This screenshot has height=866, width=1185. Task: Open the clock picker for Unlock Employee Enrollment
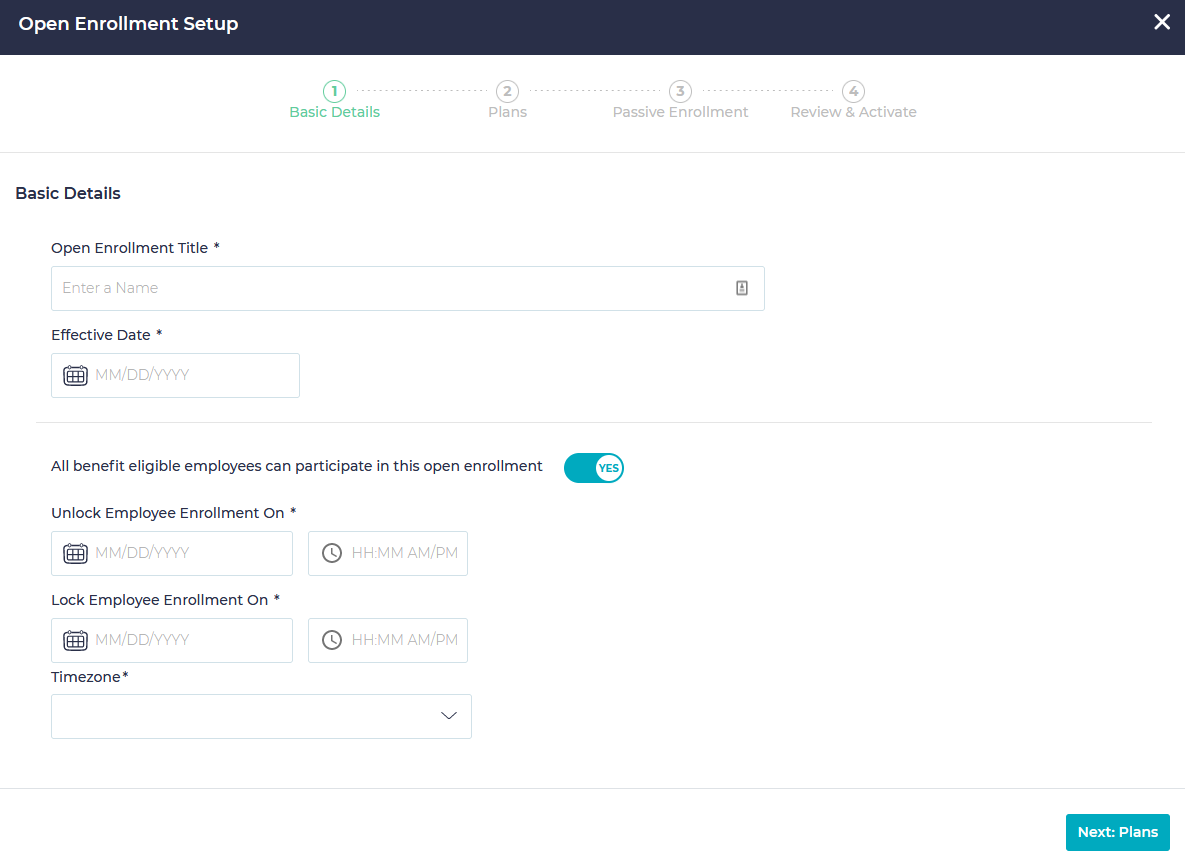[x=331, y=553]
